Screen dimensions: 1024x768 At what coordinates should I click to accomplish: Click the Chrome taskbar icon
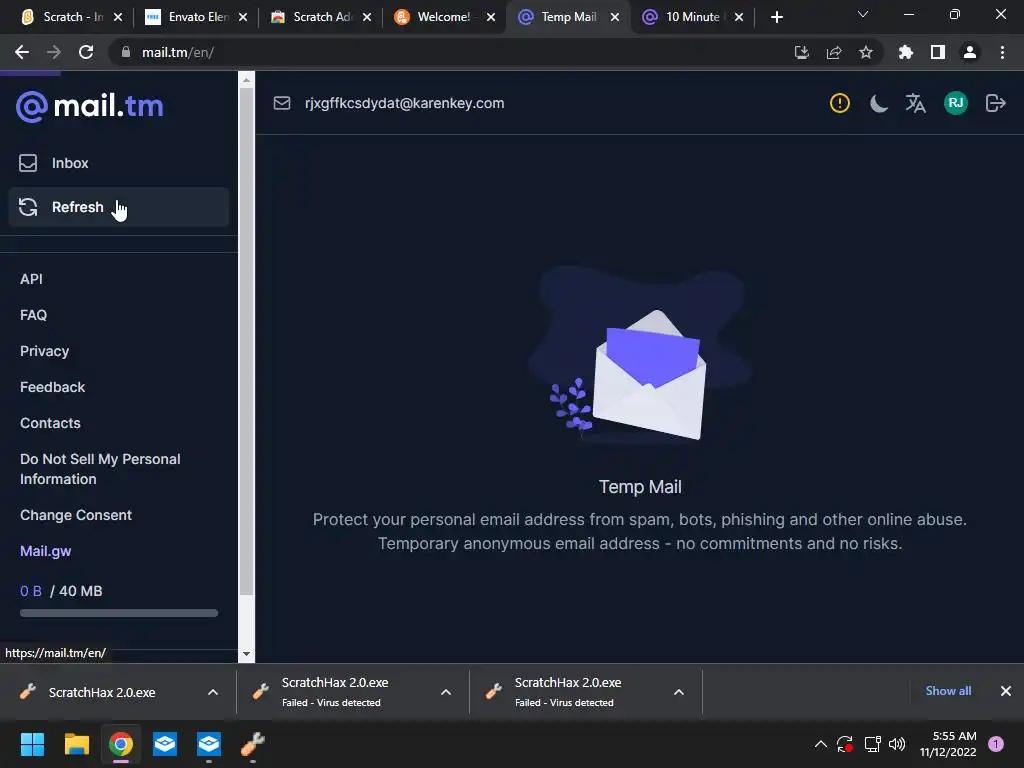click(x=121, y=744)
